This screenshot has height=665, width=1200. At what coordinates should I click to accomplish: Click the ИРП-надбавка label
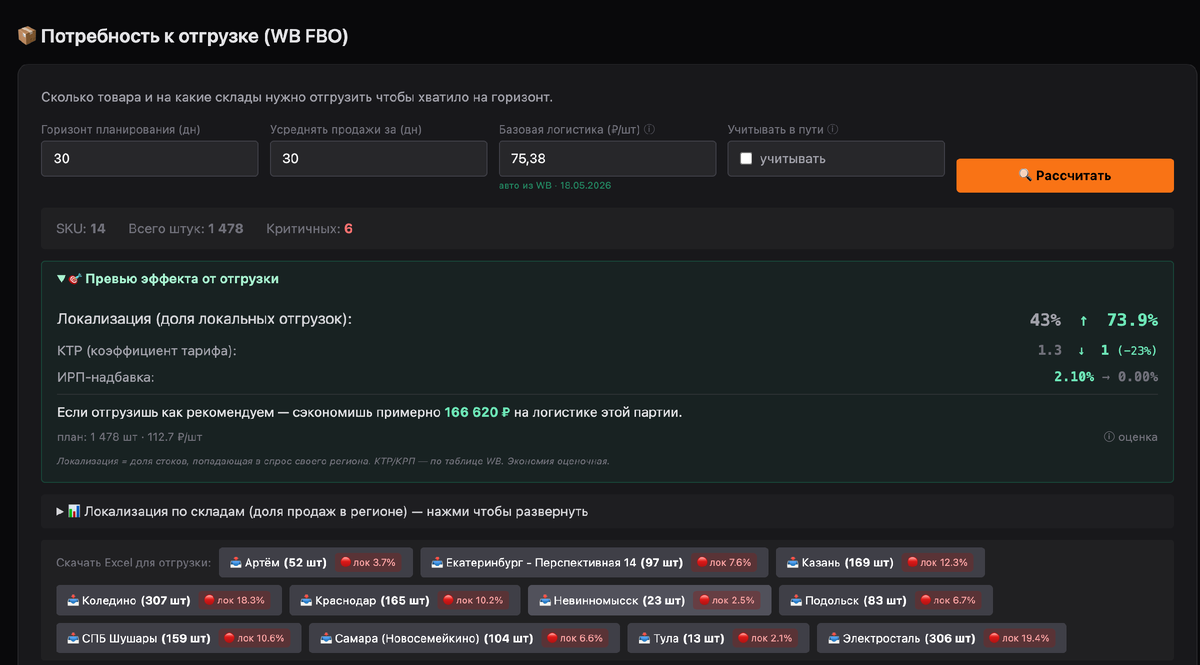[106, 377]
